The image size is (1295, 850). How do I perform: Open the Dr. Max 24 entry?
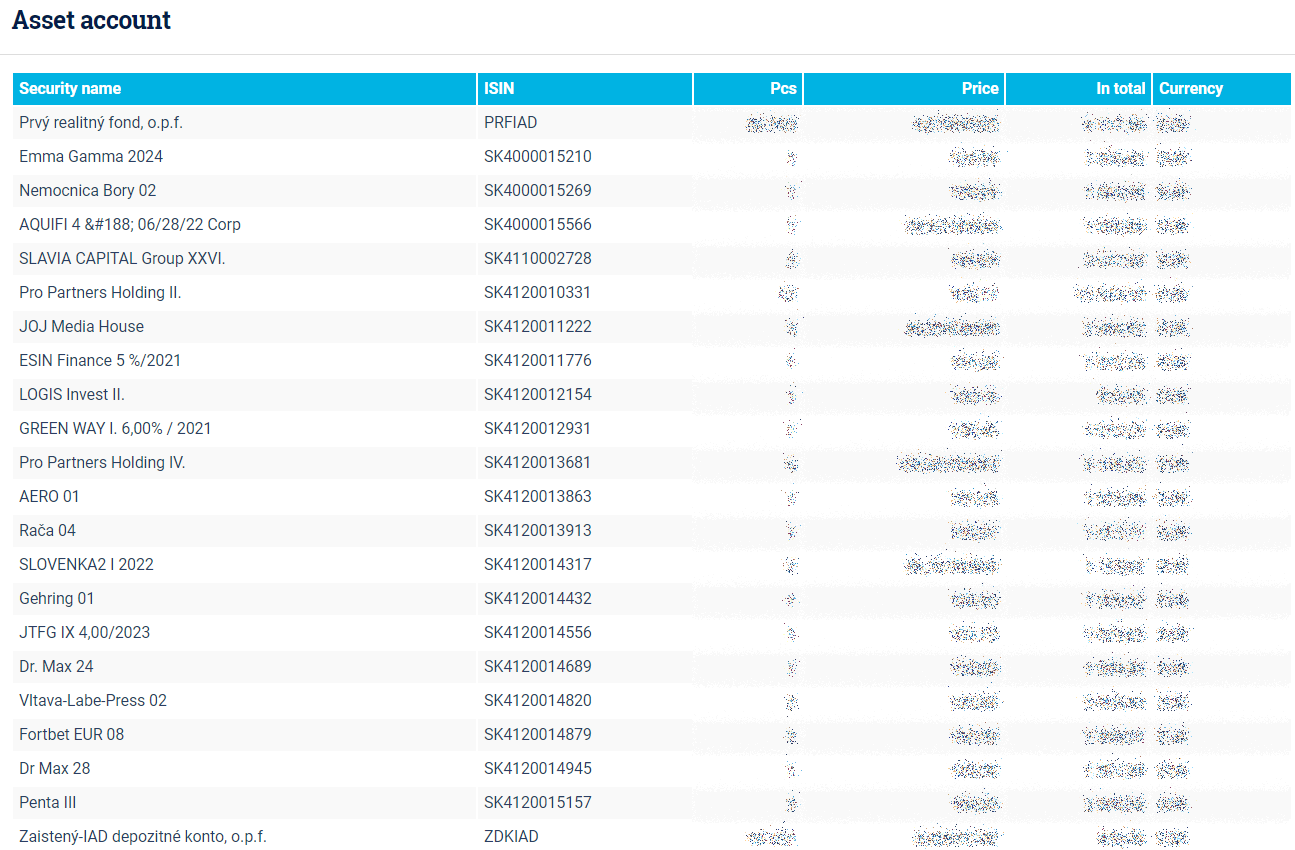[56, 666]
